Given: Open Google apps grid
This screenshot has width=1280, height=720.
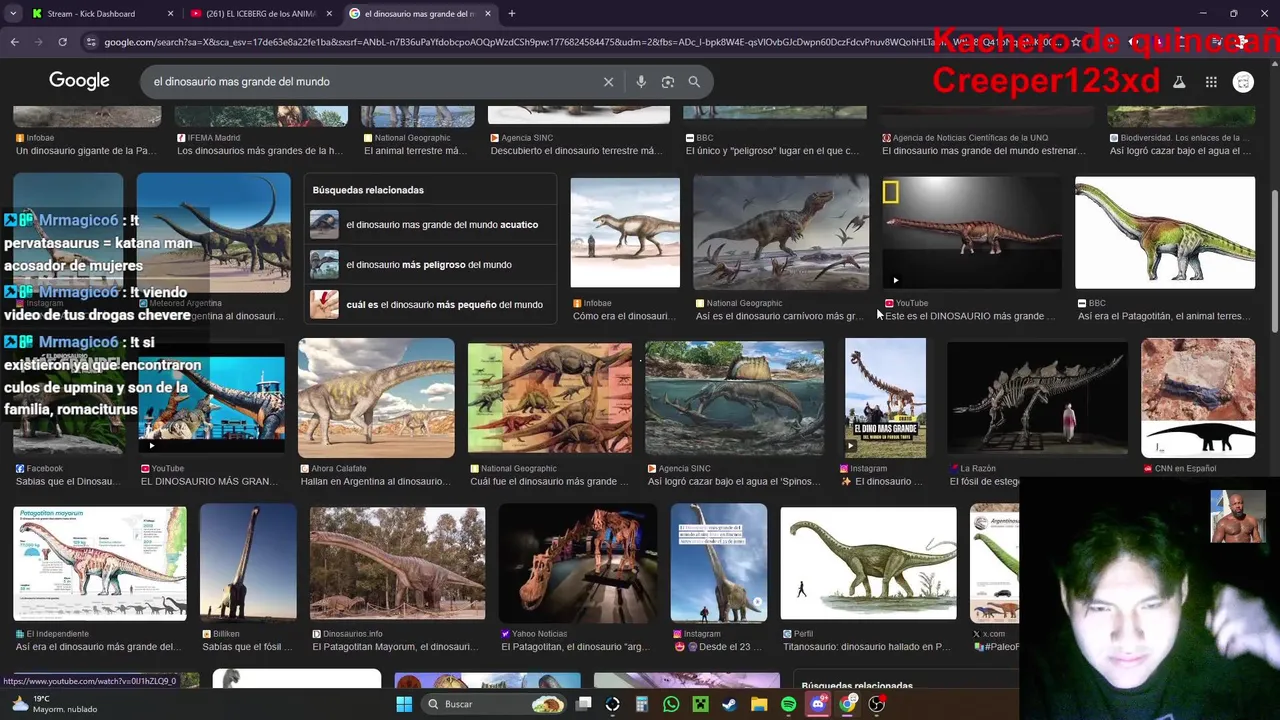Looking at the screenshot, I should [1211, 82].
